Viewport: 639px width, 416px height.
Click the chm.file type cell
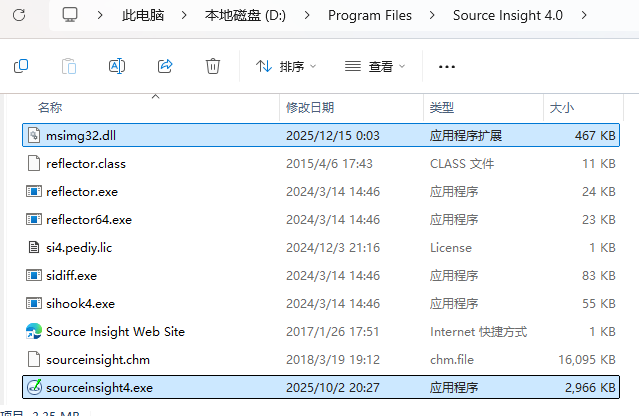point(452,359)
